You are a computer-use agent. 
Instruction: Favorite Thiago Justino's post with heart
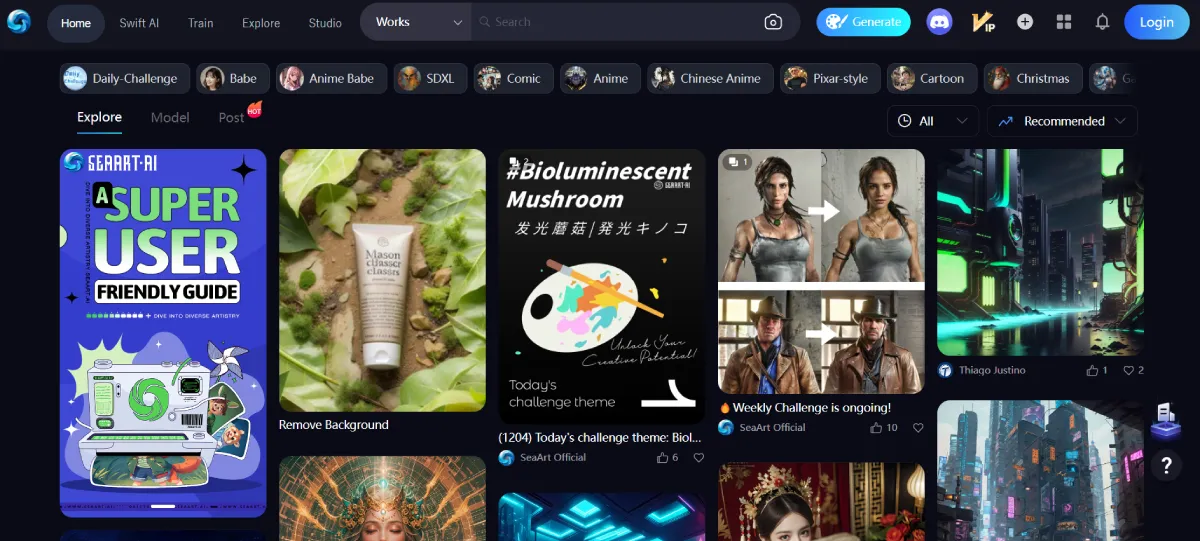(1128, 370)
